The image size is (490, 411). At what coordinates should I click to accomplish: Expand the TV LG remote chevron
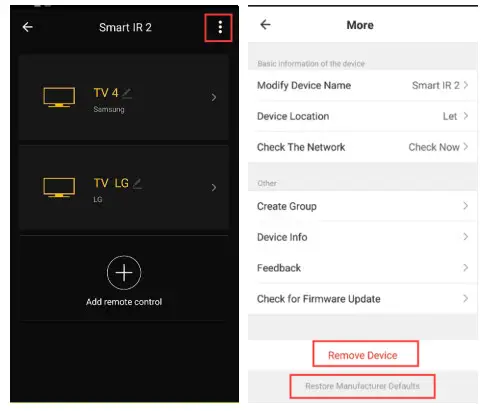[214, 188]
